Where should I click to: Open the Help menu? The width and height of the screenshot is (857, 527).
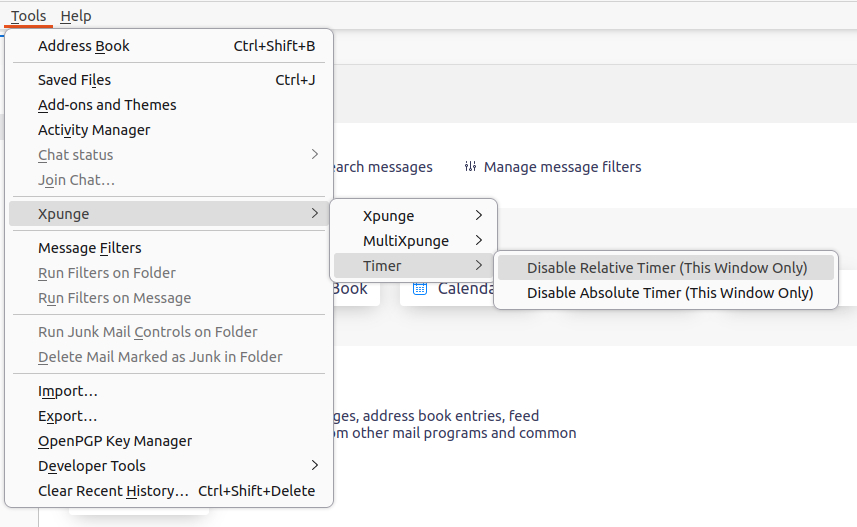point(75,16)
